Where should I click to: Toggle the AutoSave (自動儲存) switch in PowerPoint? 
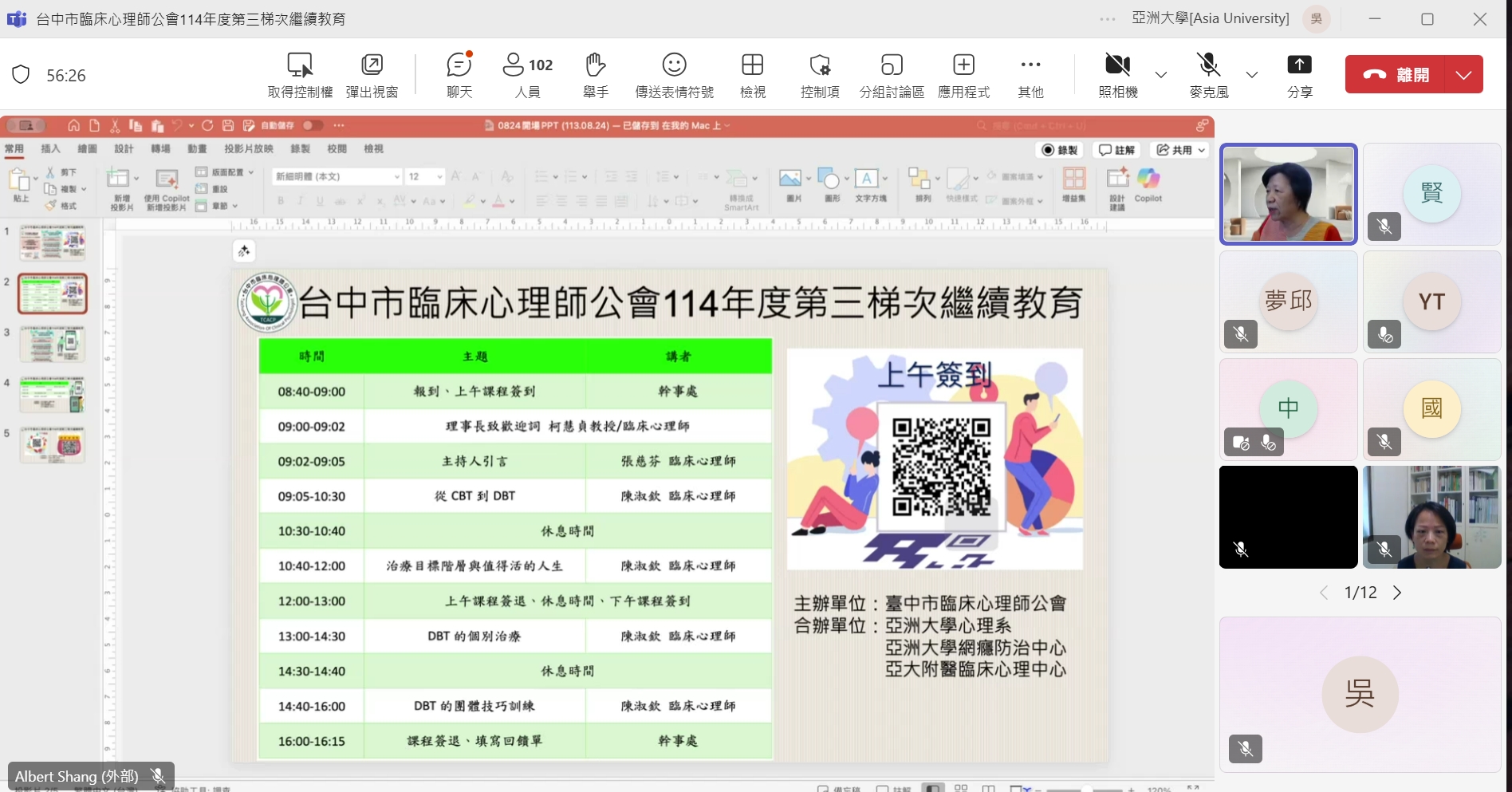(x=313, y=125)
